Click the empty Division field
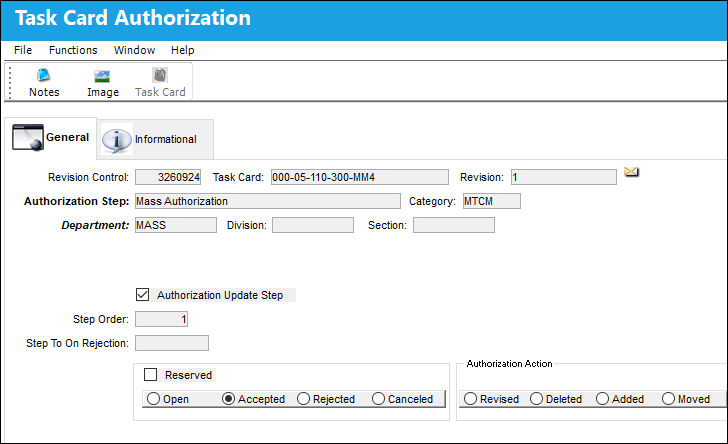Viewport: 728px width, 444px height. tap(312, 225)
